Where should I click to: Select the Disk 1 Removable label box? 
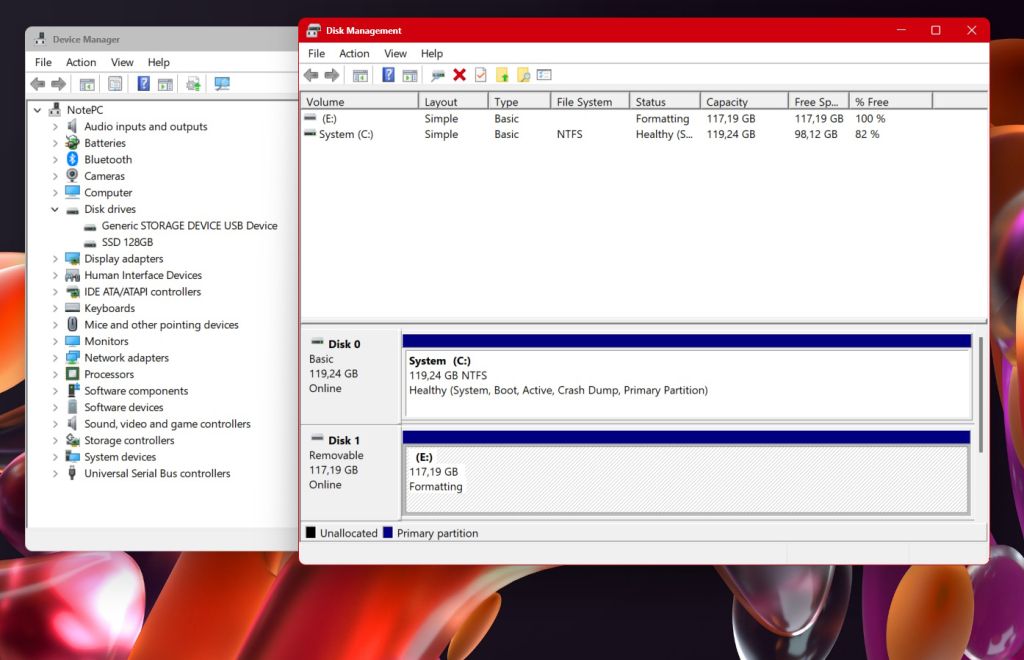[351, 471]
